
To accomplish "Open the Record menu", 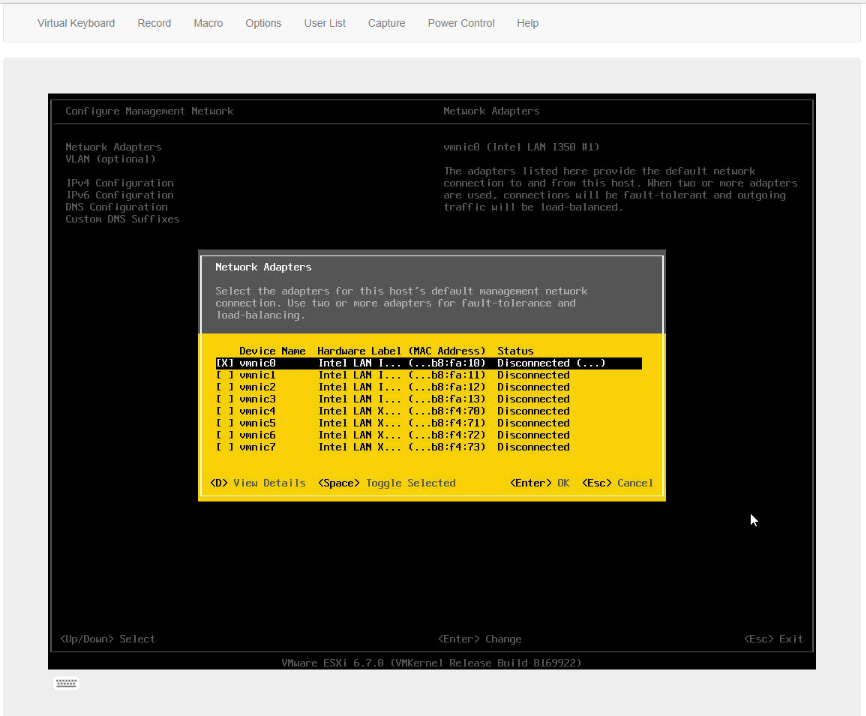I will coord(154,23).
